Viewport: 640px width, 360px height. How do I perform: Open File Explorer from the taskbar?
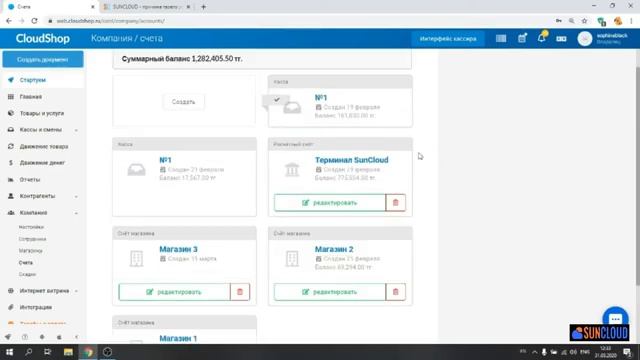(x=68, y=352)
